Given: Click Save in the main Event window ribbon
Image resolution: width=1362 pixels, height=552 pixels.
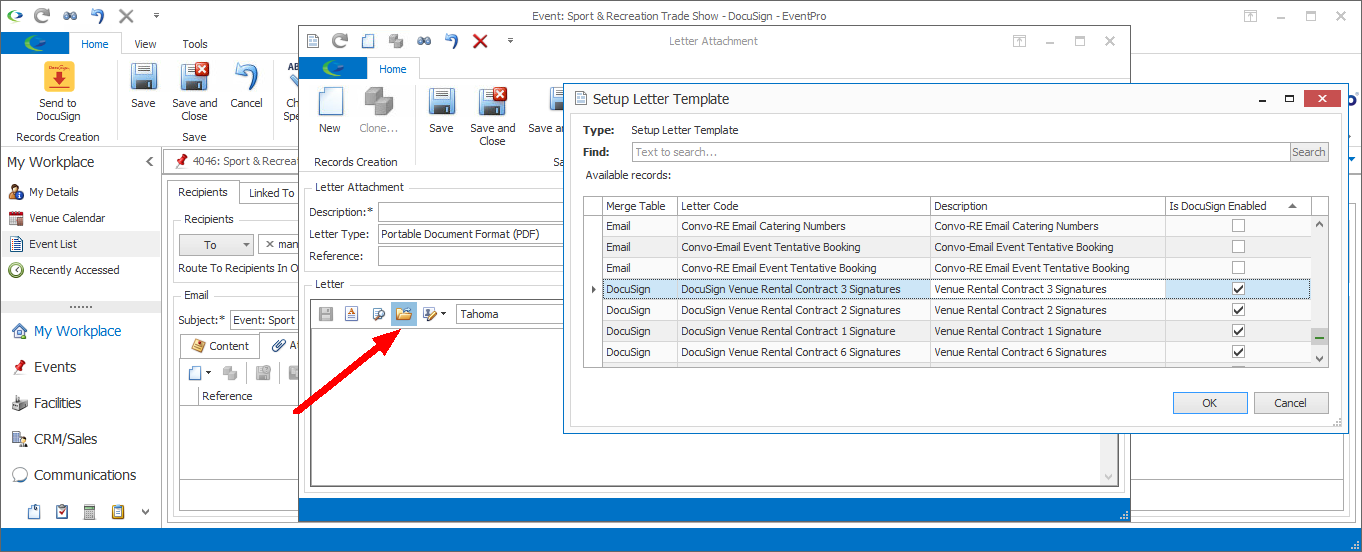Looking at the screenshot, I should (143, 85).
